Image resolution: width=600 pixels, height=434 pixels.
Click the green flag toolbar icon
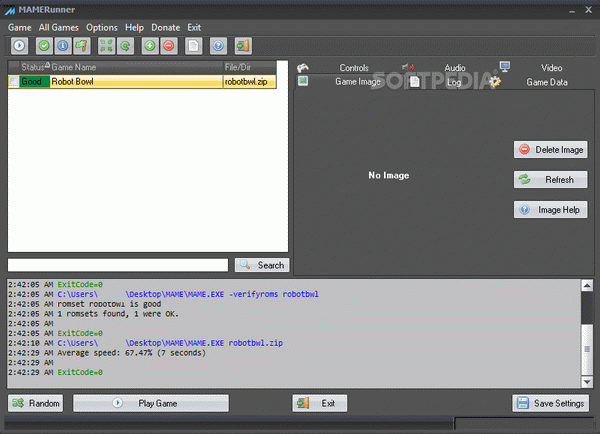[x=82, y=46]
